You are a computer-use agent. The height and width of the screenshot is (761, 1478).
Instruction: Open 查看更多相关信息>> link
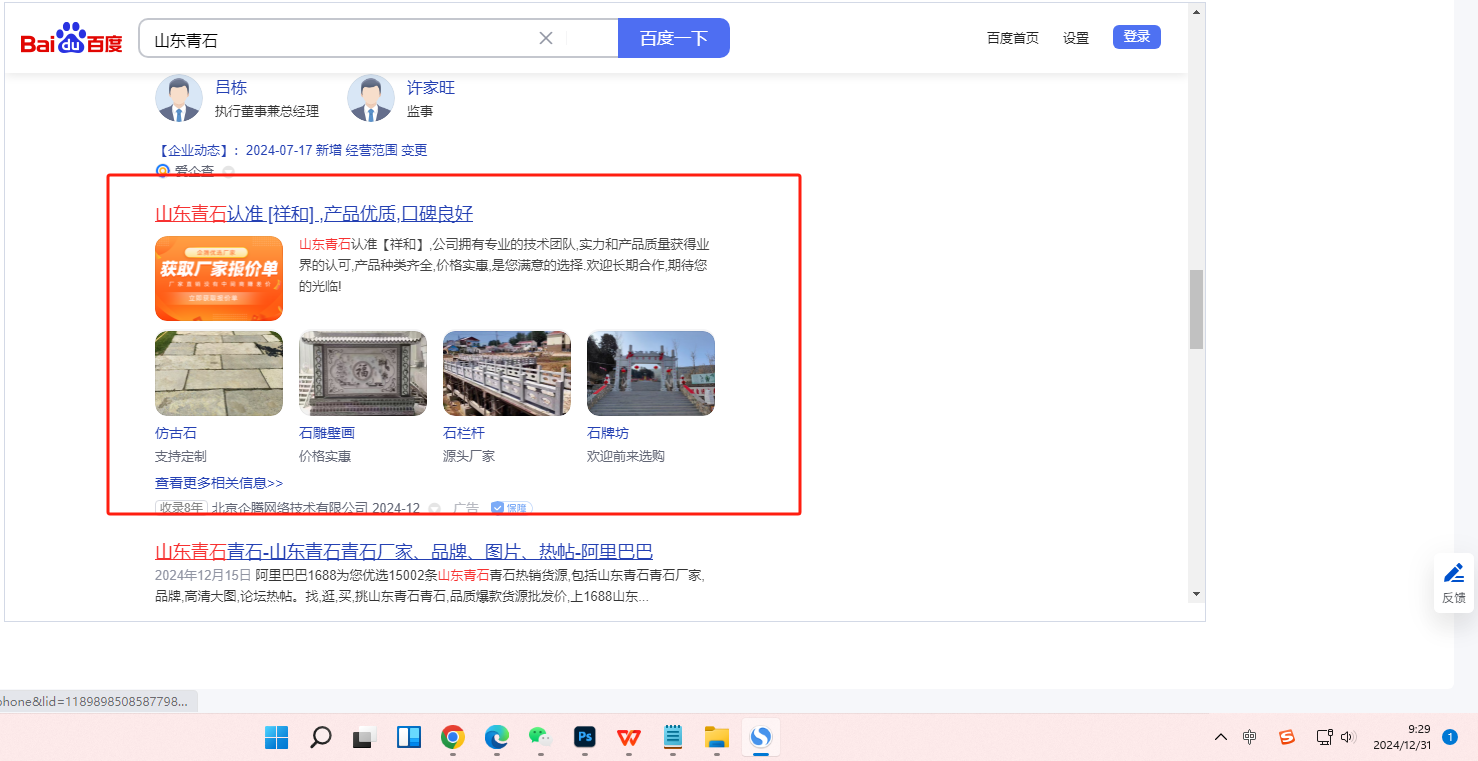(219, 483)
